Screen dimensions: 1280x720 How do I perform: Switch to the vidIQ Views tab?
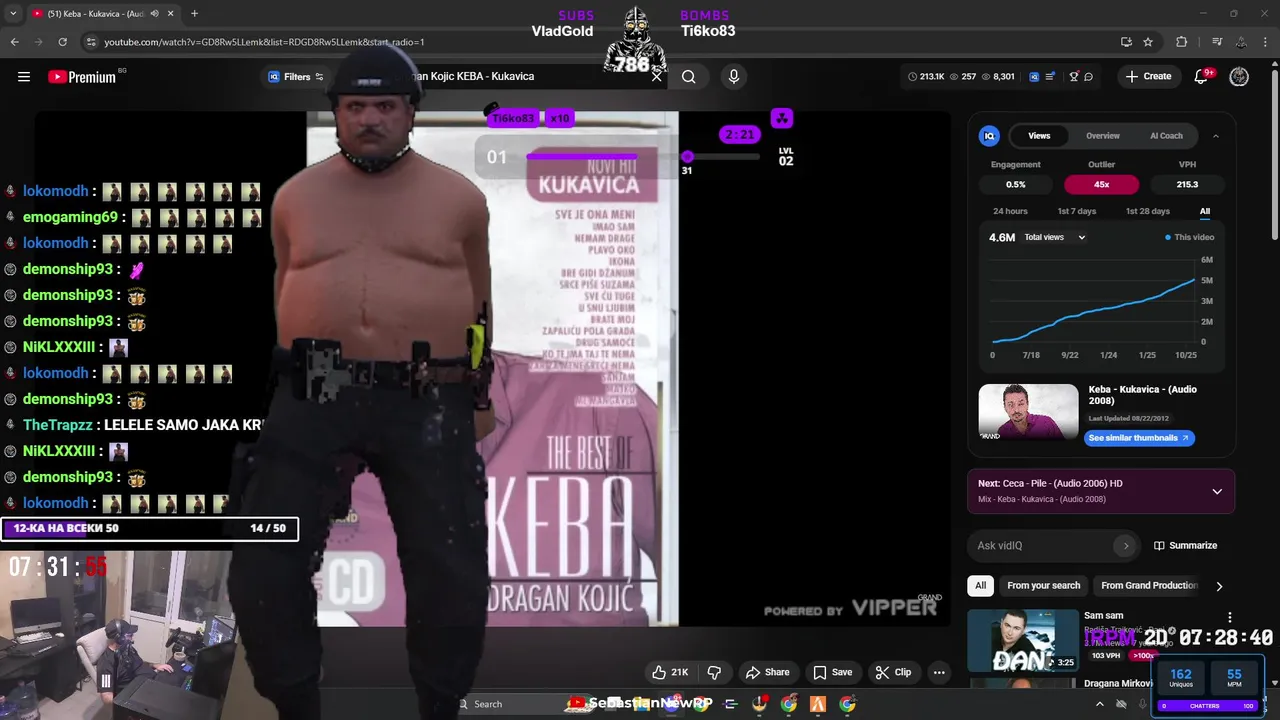click(1039, 136)
